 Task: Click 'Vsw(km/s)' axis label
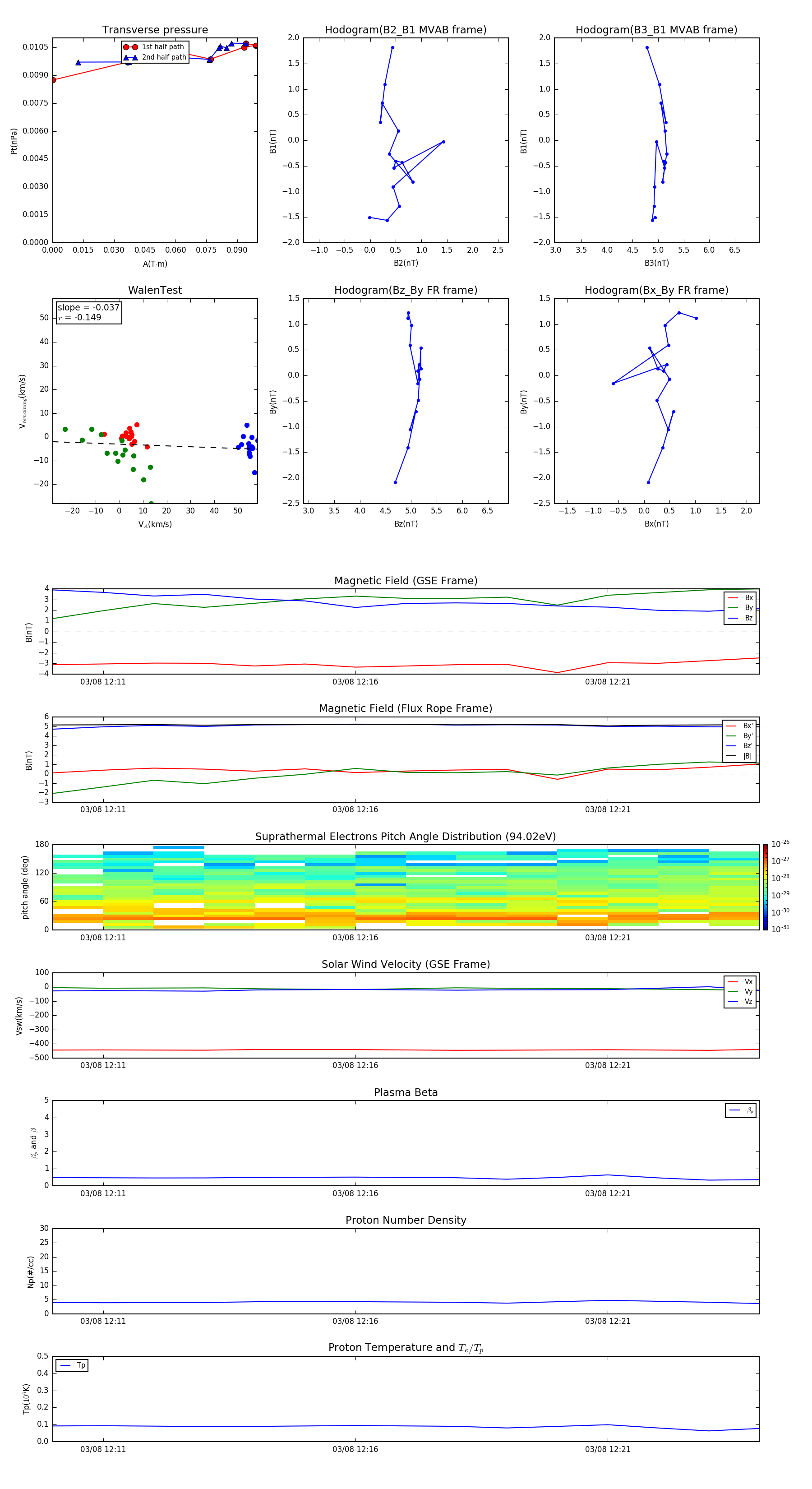point(19,1016)
